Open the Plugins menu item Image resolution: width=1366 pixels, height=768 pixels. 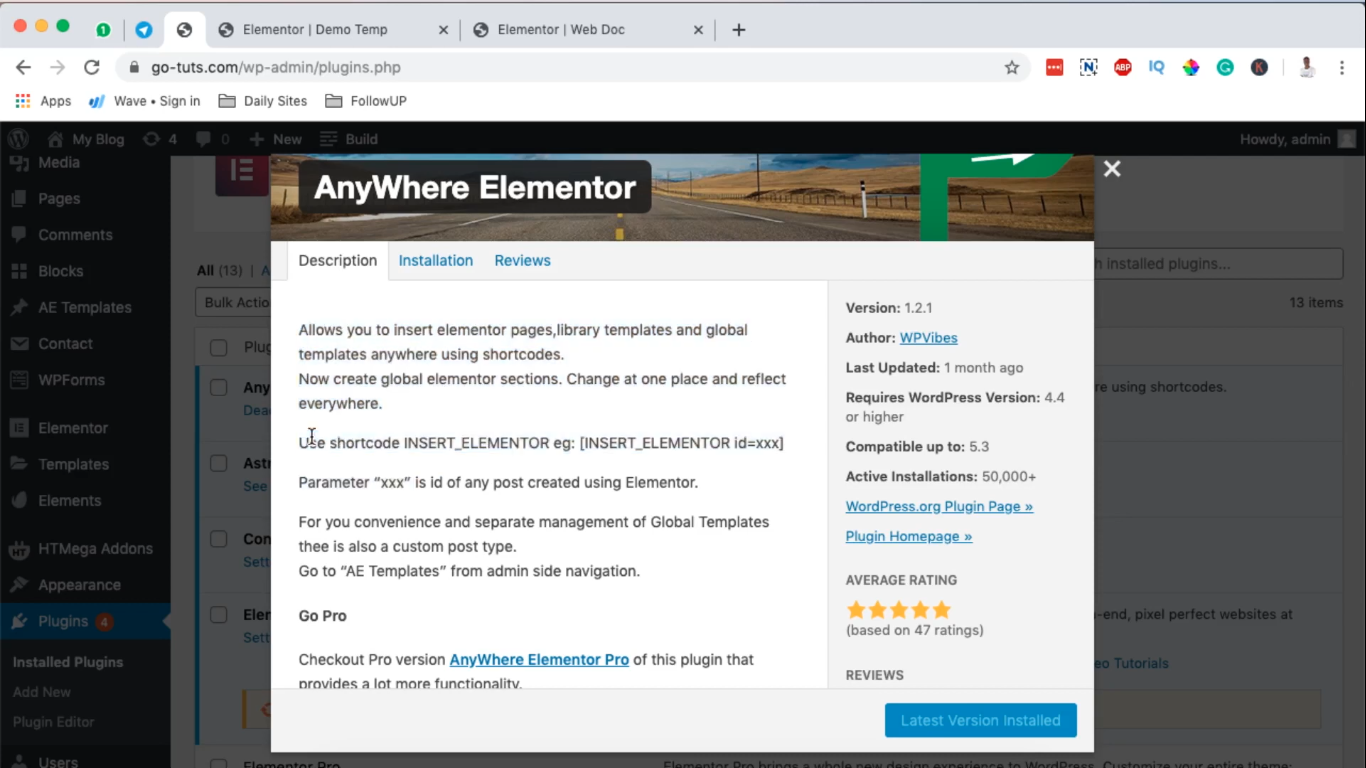pos(85,621)
